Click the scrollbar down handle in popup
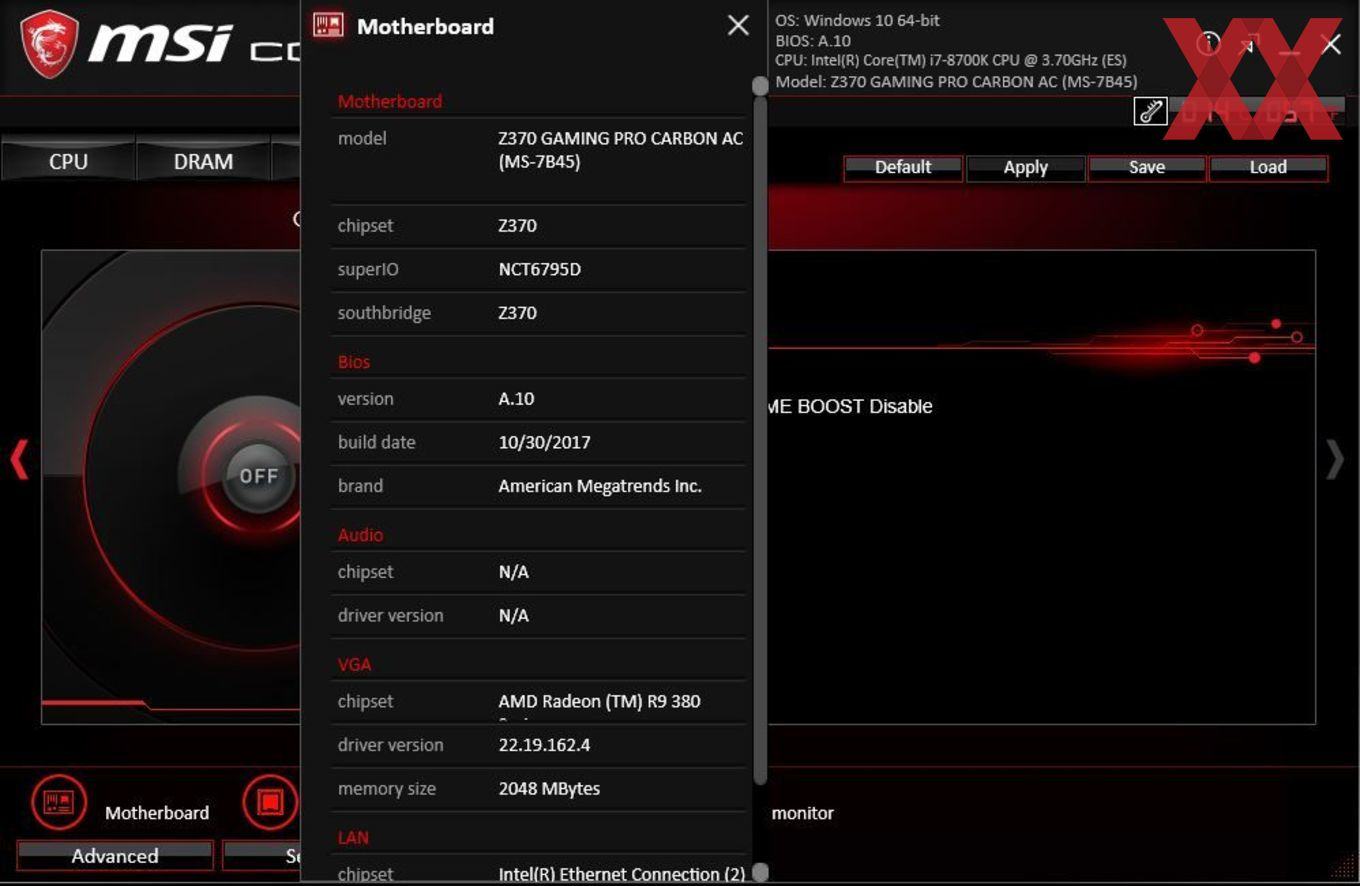1360x886 pixels. 760,872
